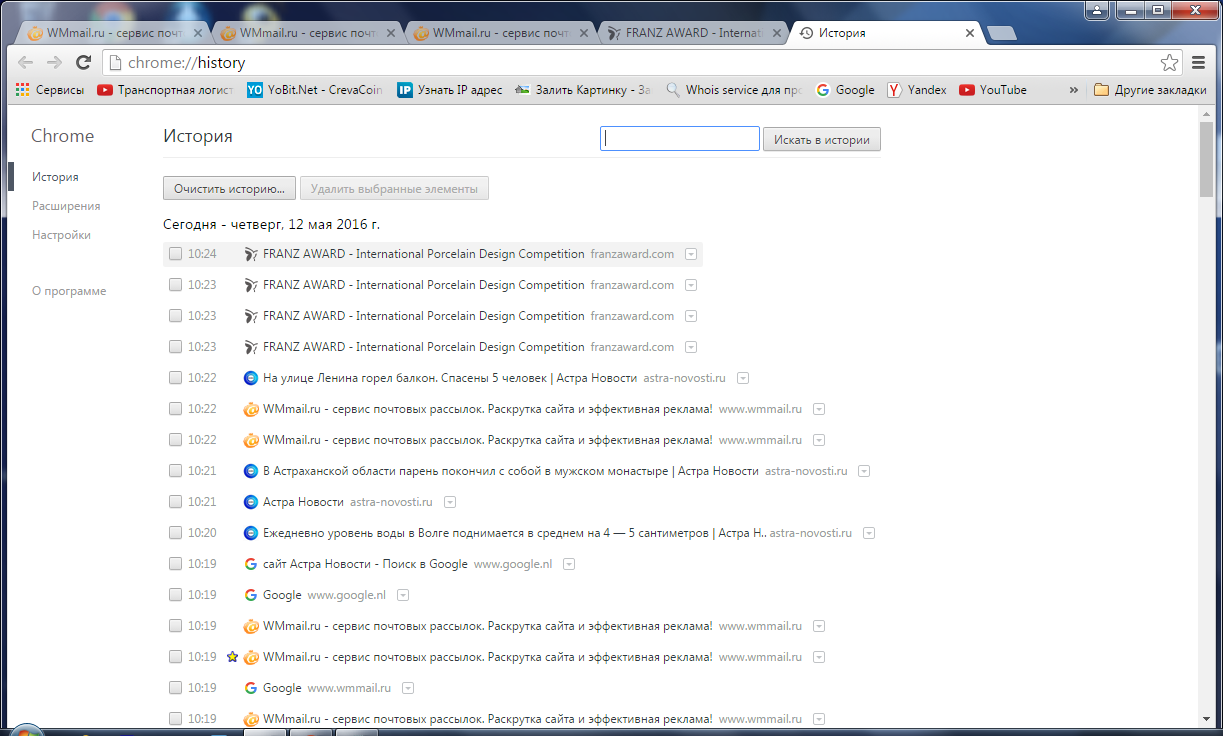The image size is (1223, 736).
Task: Open dropdown for В Астраханской области entry
Action: [x=864, y=471]
